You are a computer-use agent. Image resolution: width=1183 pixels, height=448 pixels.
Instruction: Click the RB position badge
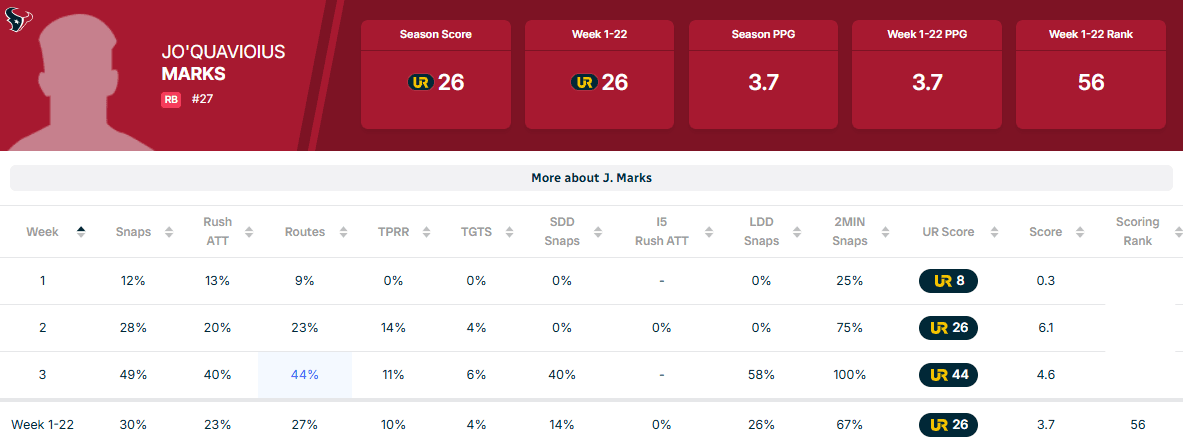pos(171,99)
